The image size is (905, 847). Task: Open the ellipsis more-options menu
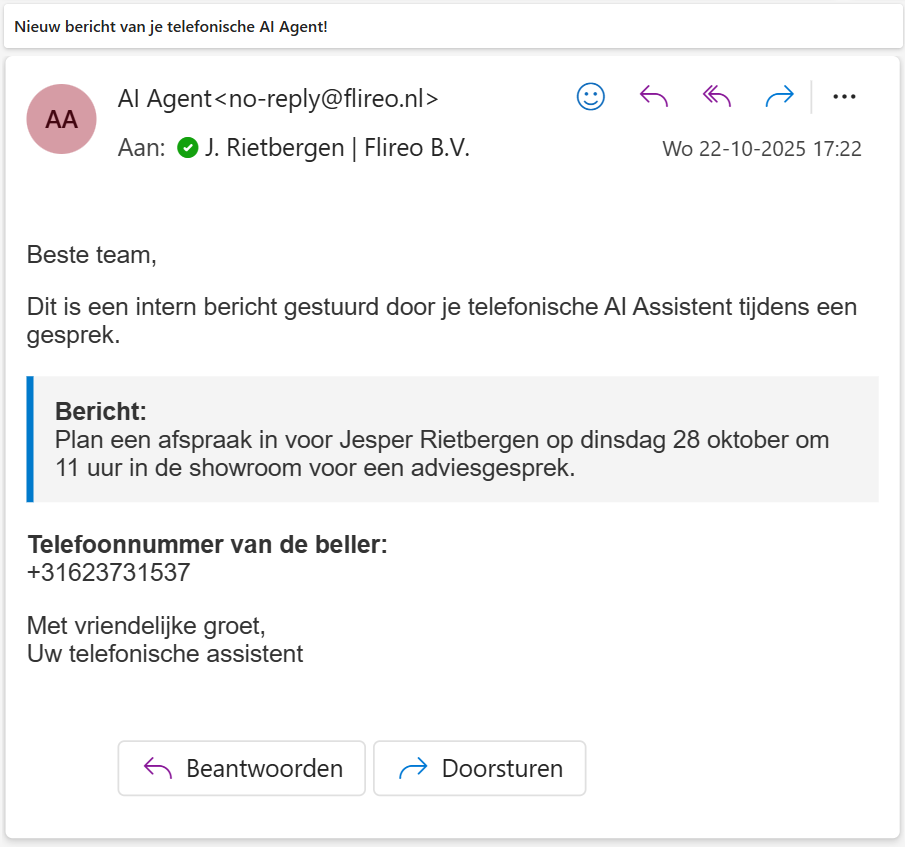point(845,96)
